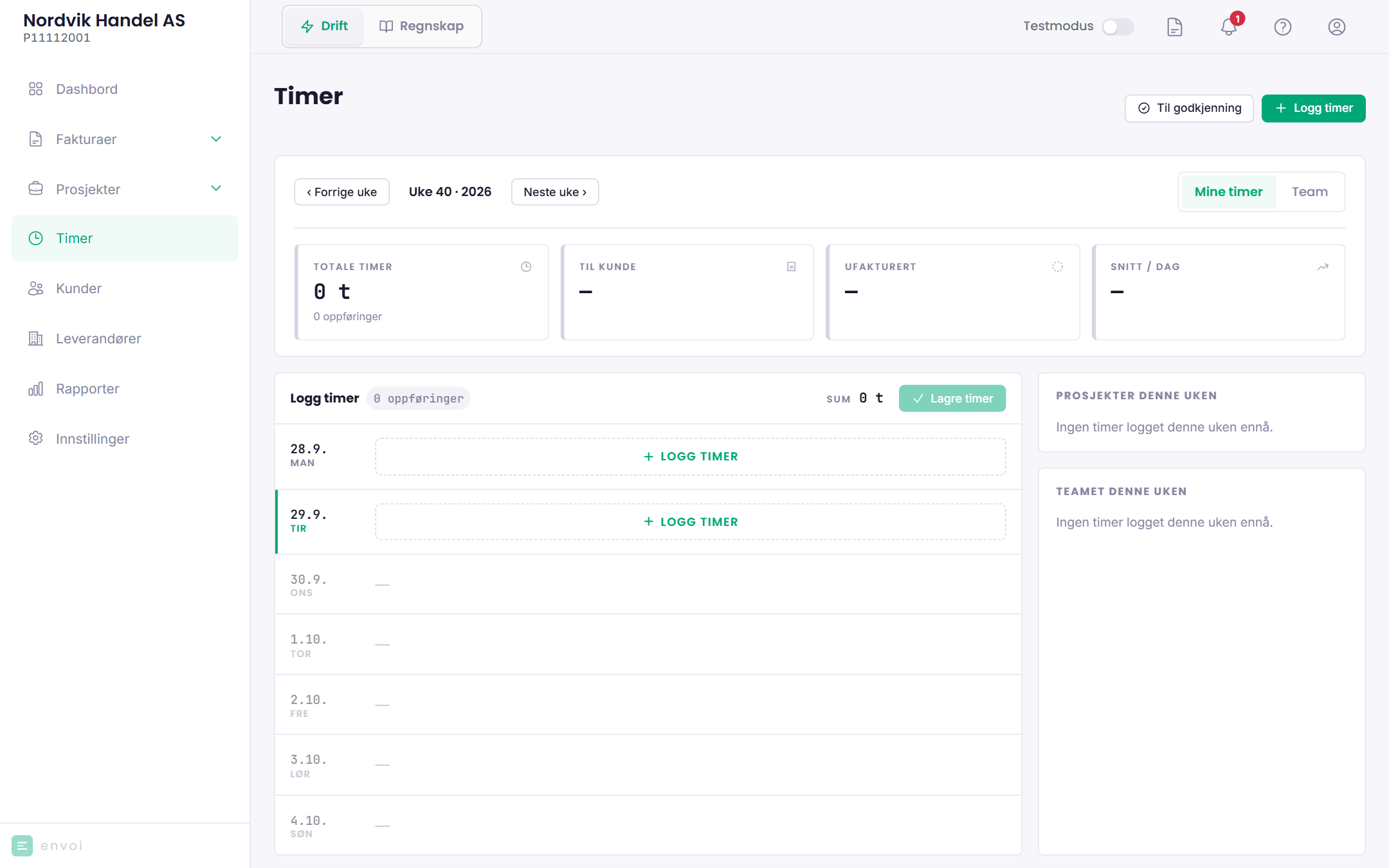Click the Til kunde card
1389x868 pixels.
click(687, 292)
